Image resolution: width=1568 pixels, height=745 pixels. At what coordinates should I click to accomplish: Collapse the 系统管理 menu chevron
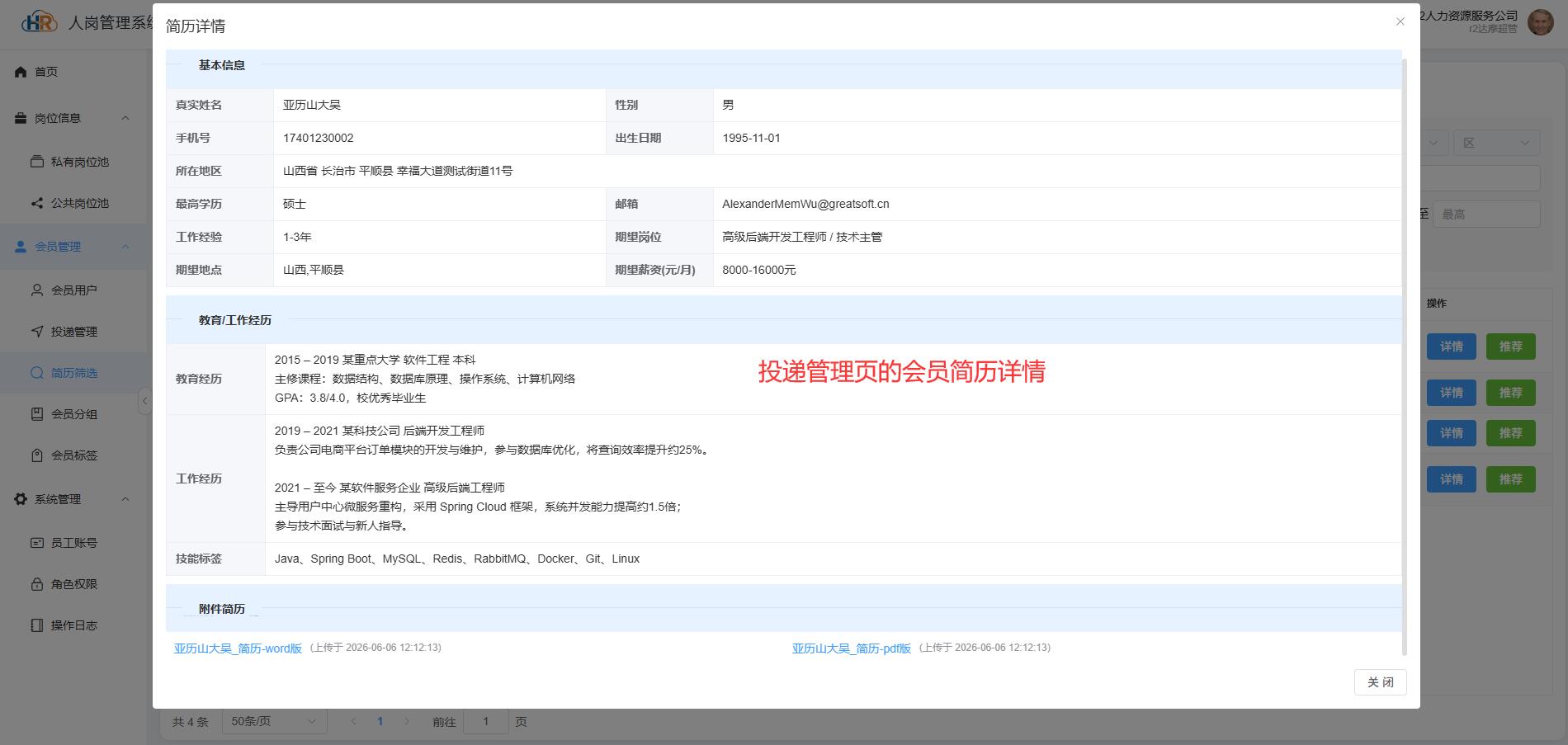(x=125, y=499)
